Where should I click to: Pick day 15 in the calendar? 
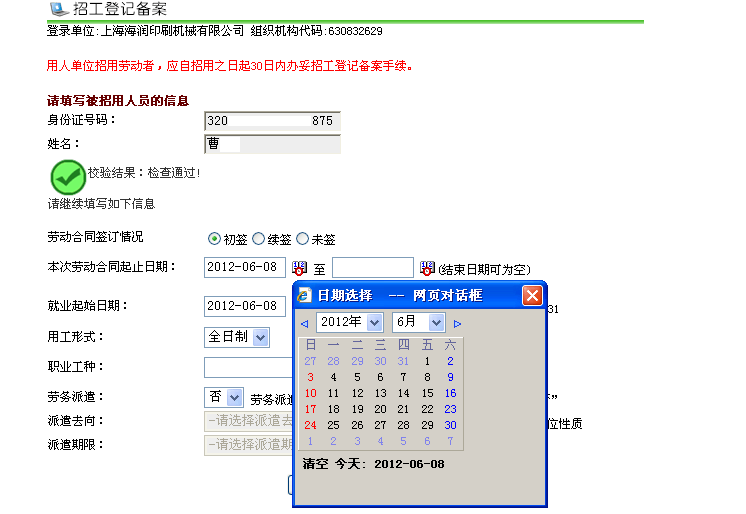pos(427,393)
